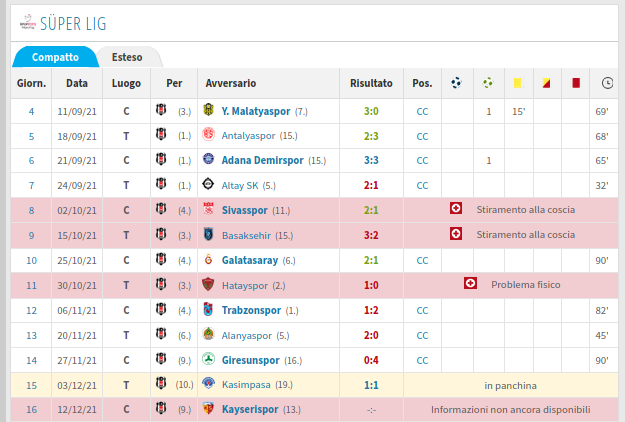Select the Compatto tab

click(x=55, y=57)
